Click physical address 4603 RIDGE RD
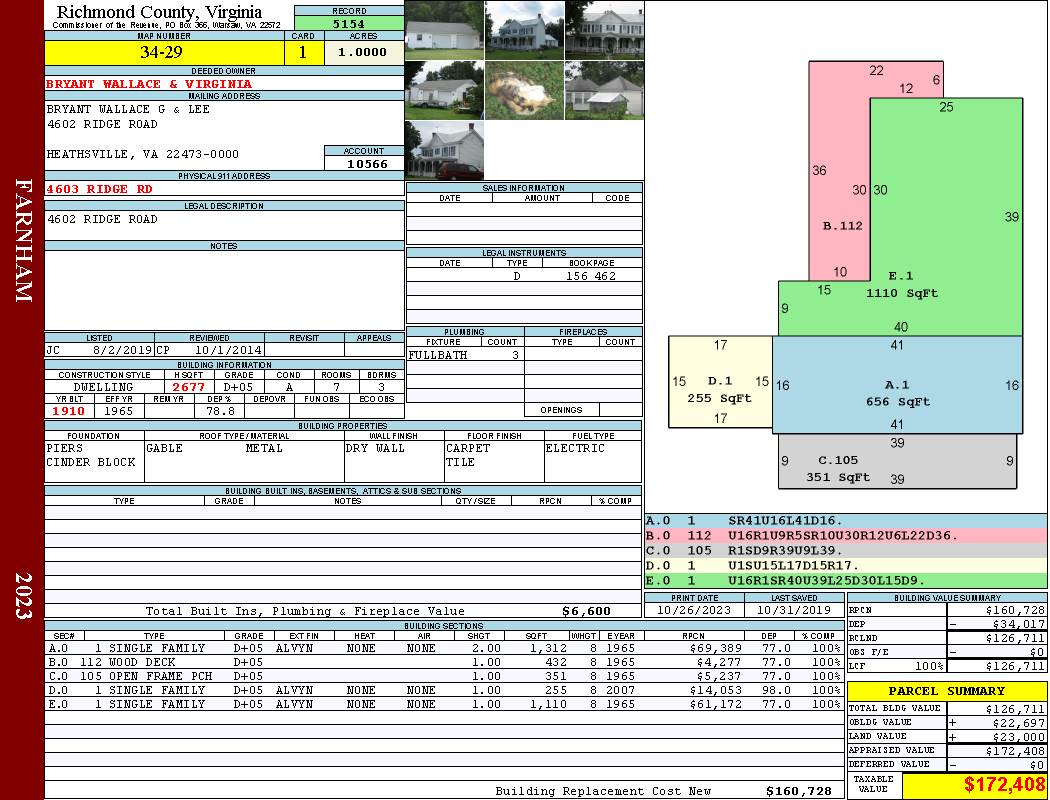Viewport: 1050px width, 800px height. [99, 189]
